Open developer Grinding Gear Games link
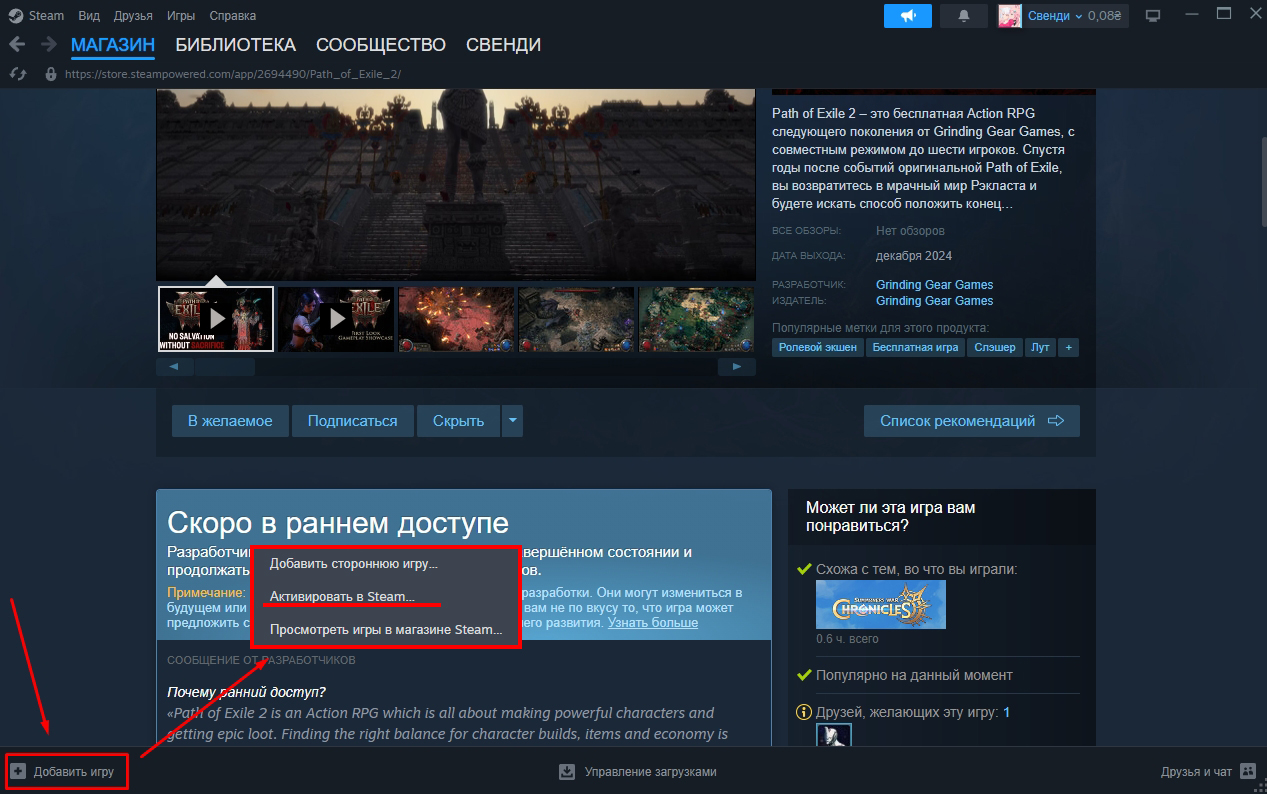The image size is (1267, 794). click(935, 285)
